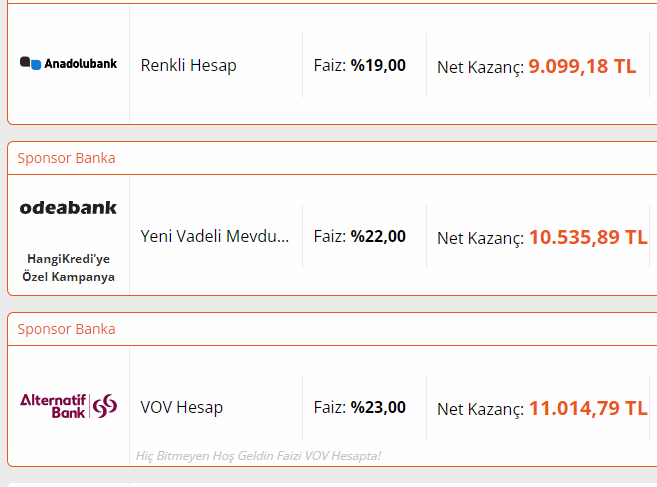Click the Faiz label in Alternatif Bank row
This screenshot has width=657, height=487.
click(330, 407)
